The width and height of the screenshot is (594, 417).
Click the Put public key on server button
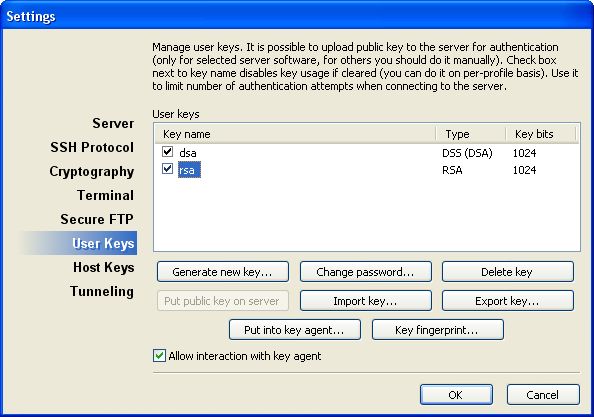click(x=223, y=301)
